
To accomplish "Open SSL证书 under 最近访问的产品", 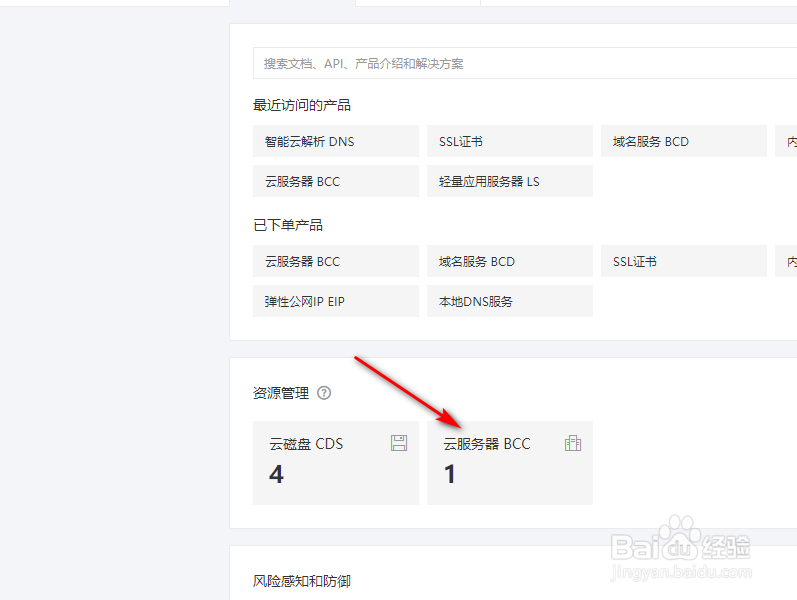I will [x=510, y=141].
